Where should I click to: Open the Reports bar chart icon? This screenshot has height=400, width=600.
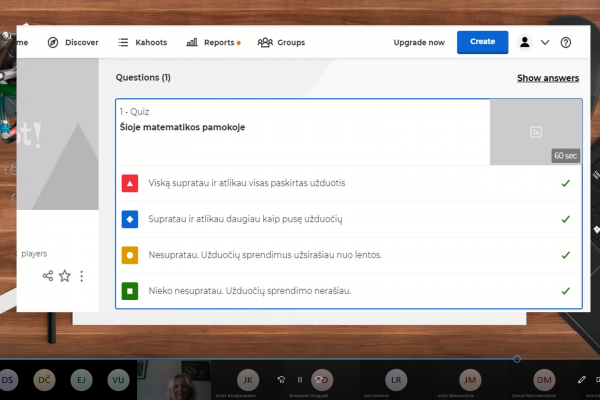click(192, 42)
